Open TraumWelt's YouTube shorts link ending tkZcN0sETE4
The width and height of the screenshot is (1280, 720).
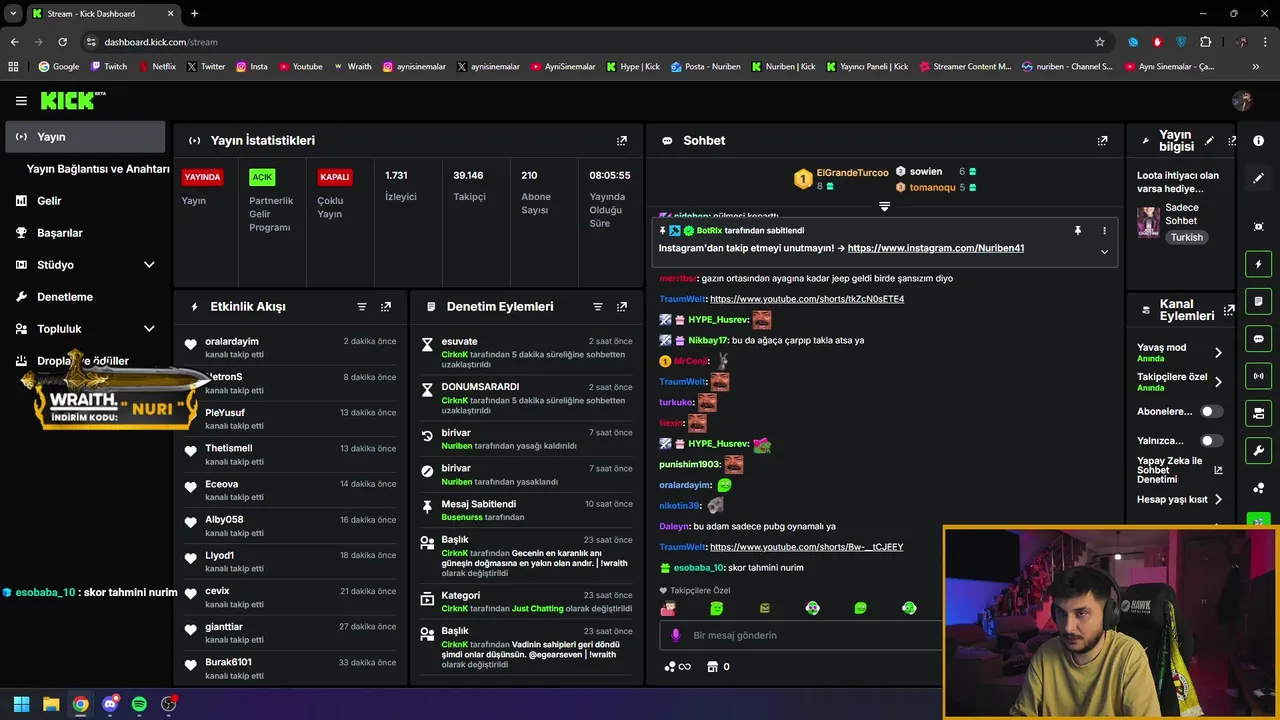pos(806,299)
